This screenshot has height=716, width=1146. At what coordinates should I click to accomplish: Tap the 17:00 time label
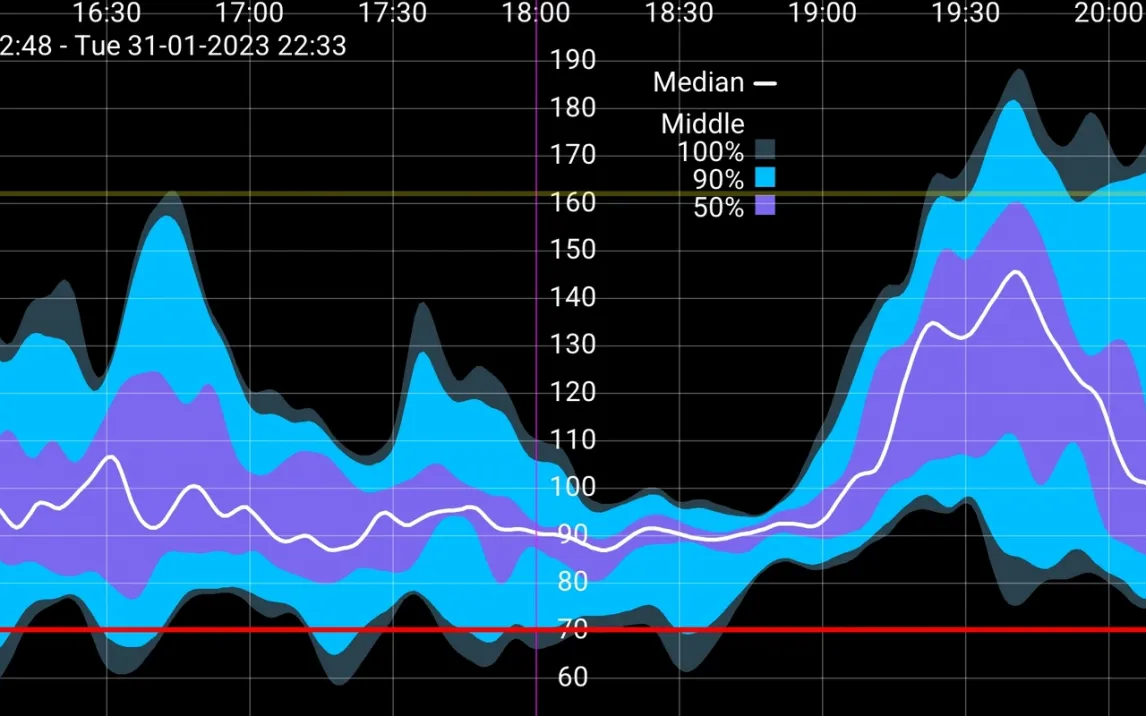point(249,13)
